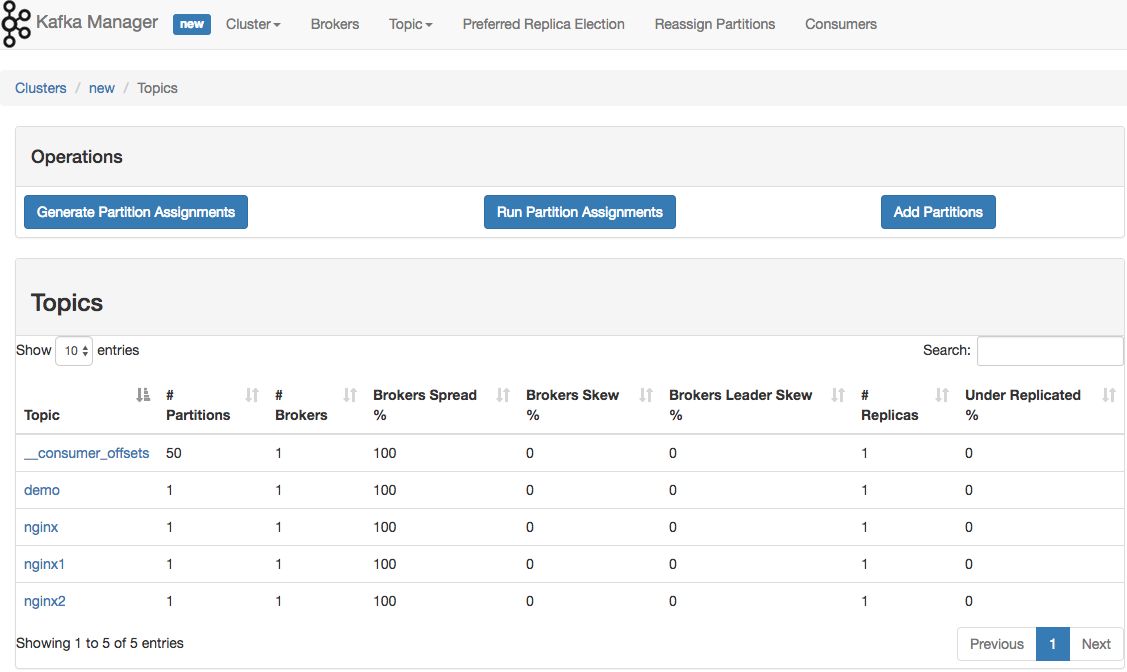The width and height of the screenshot is (1127, 672).
Task: Sort by Brokers Leader Skew % icon
Action: [838, 395]
